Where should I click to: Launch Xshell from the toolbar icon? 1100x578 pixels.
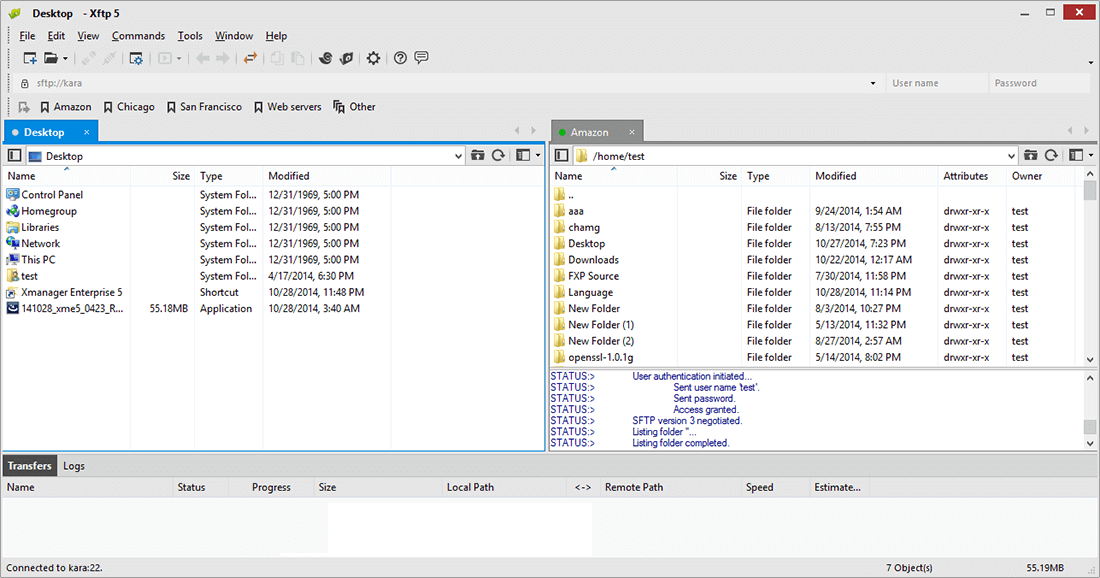click(x=325, y=59)
